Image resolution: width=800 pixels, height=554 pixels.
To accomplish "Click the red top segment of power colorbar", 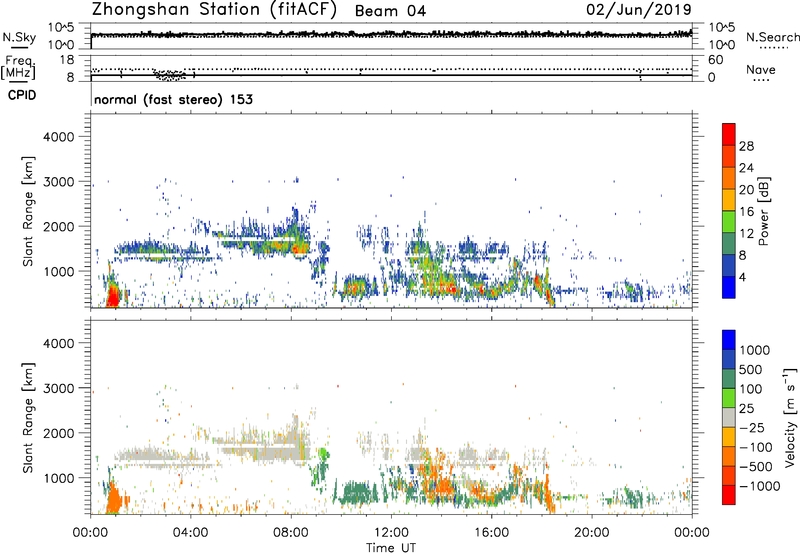I will tap(729, 134).
